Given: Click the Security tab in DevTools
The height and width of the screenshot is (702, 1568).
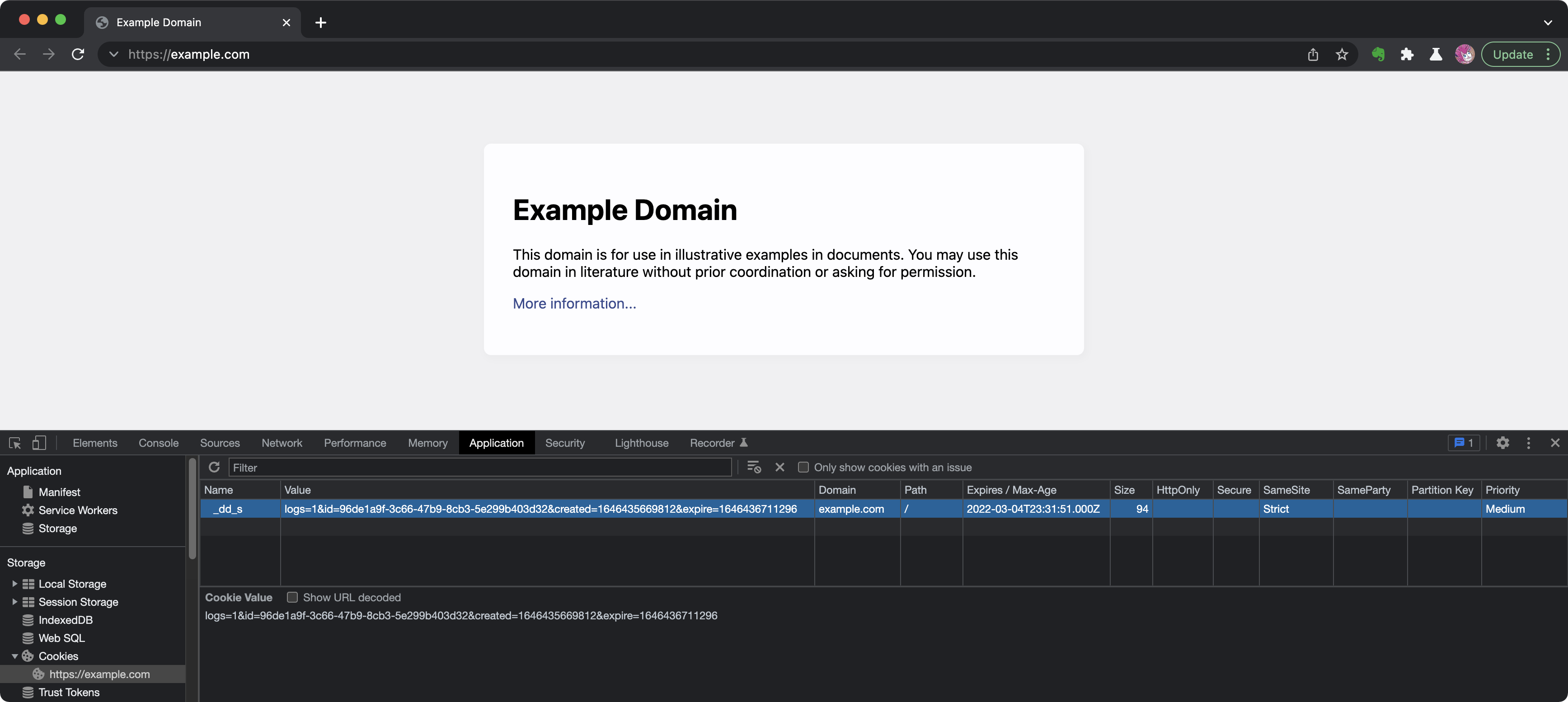Looking at the screenshot, I should point(565,442).
